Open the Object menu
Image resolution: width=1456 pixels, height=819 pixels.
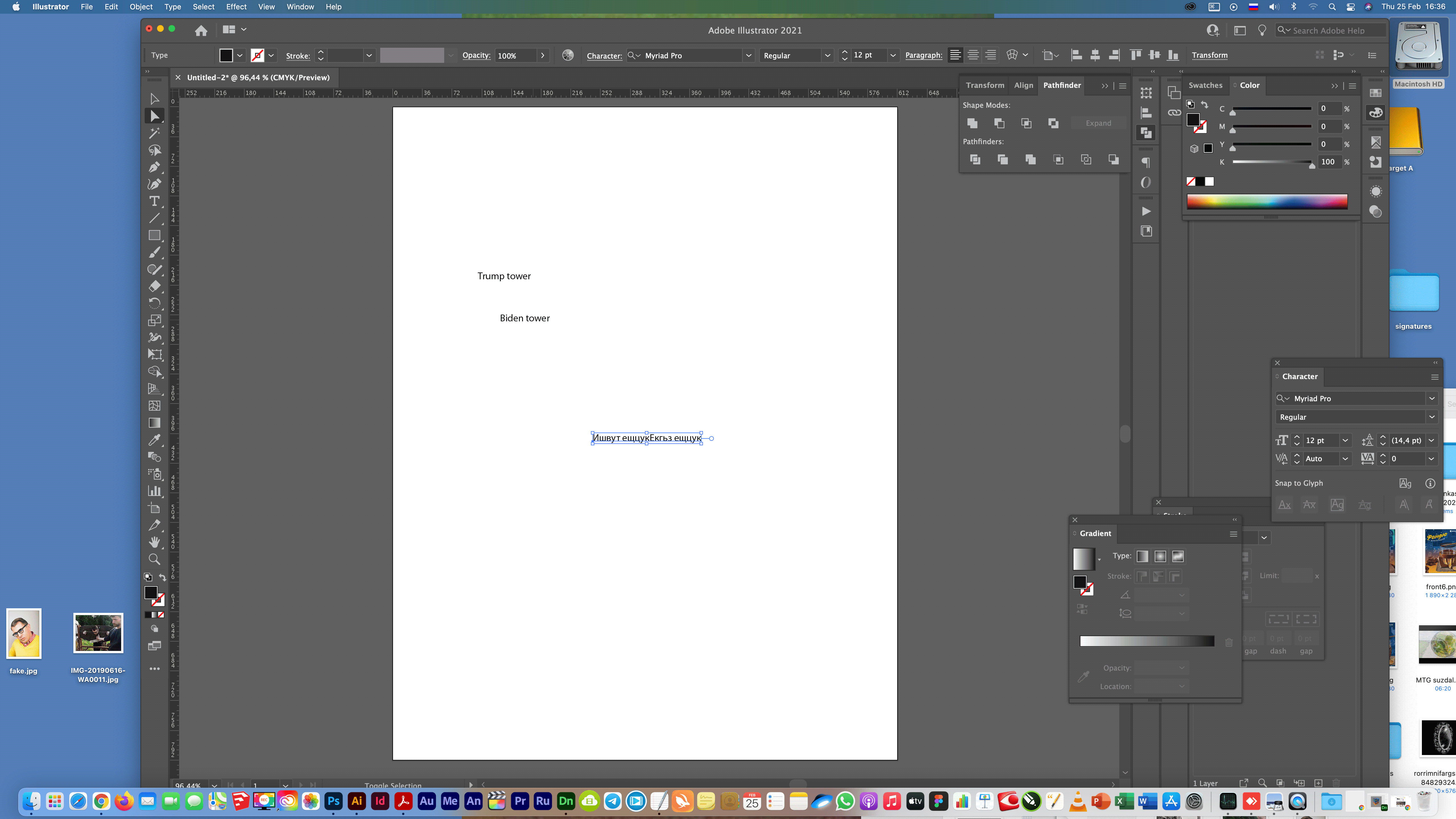coord(141,7)
